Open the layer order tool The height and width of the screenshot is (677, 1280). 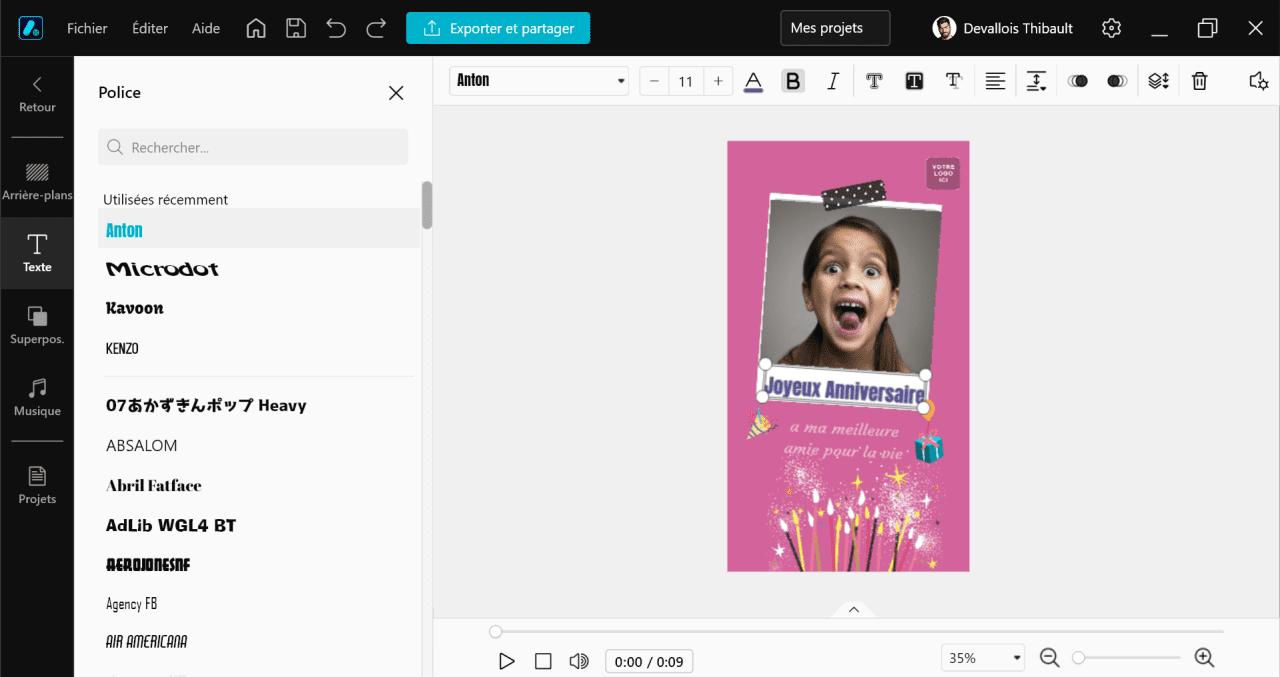(1158, 80)
